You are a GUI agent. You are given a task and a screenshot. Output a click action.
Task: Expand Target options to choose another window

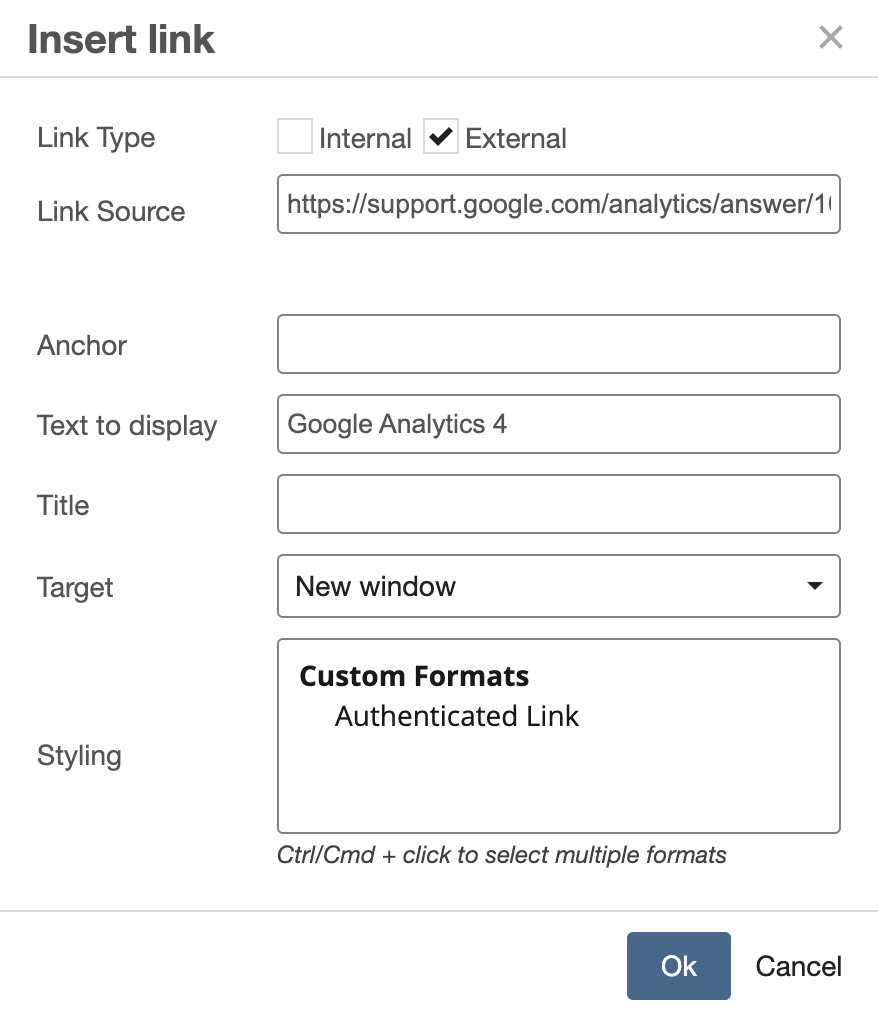[559, 586]
